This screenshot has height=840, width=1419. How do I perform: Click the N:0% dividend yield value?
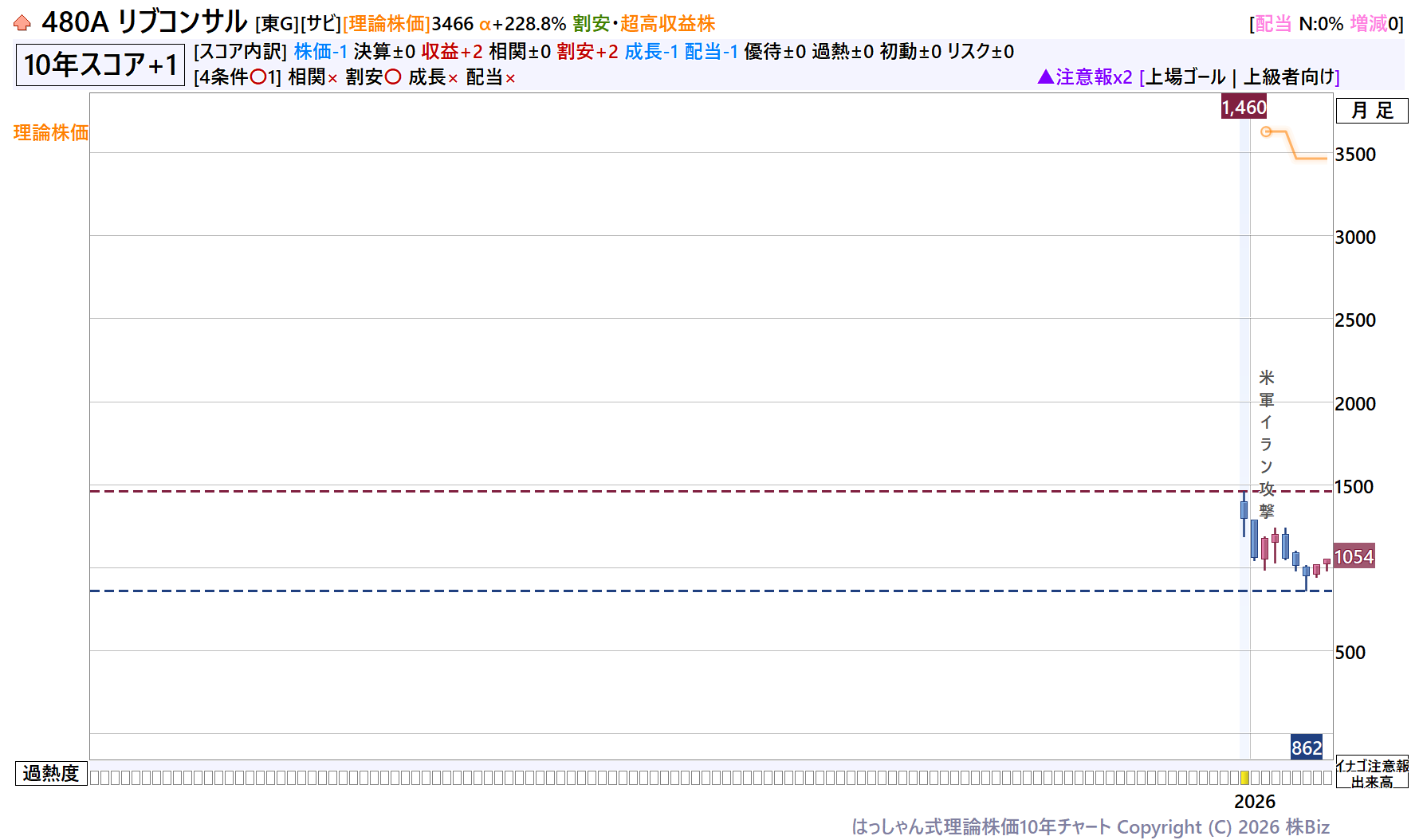[x=1321, y=24]
